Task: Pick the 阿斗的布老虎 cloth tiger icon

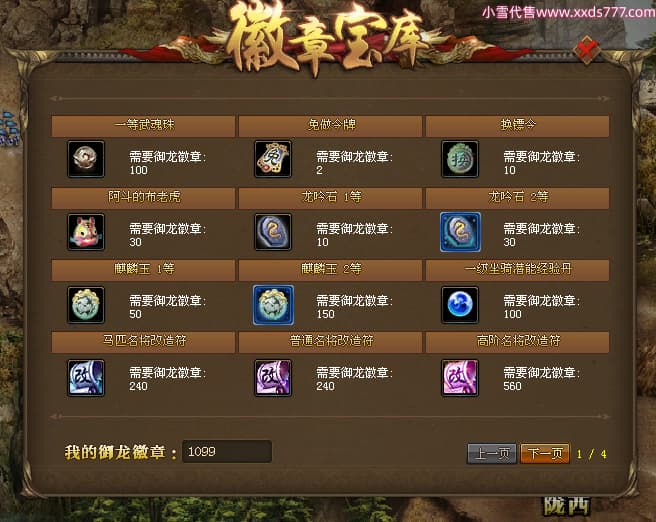Action: (86, 232)
